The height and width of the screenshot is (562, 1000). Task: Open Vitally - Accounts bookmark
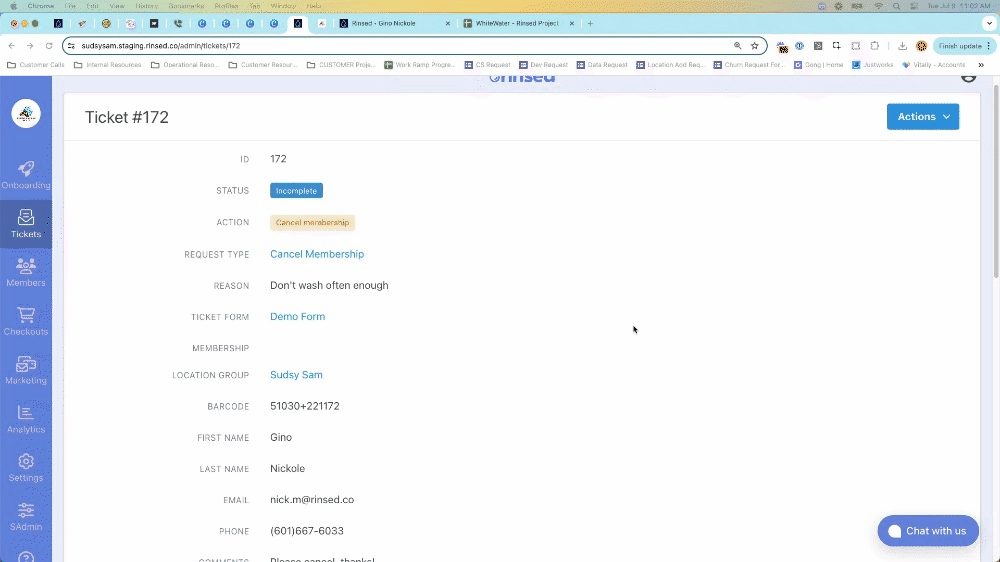click(x=933, y=64)
